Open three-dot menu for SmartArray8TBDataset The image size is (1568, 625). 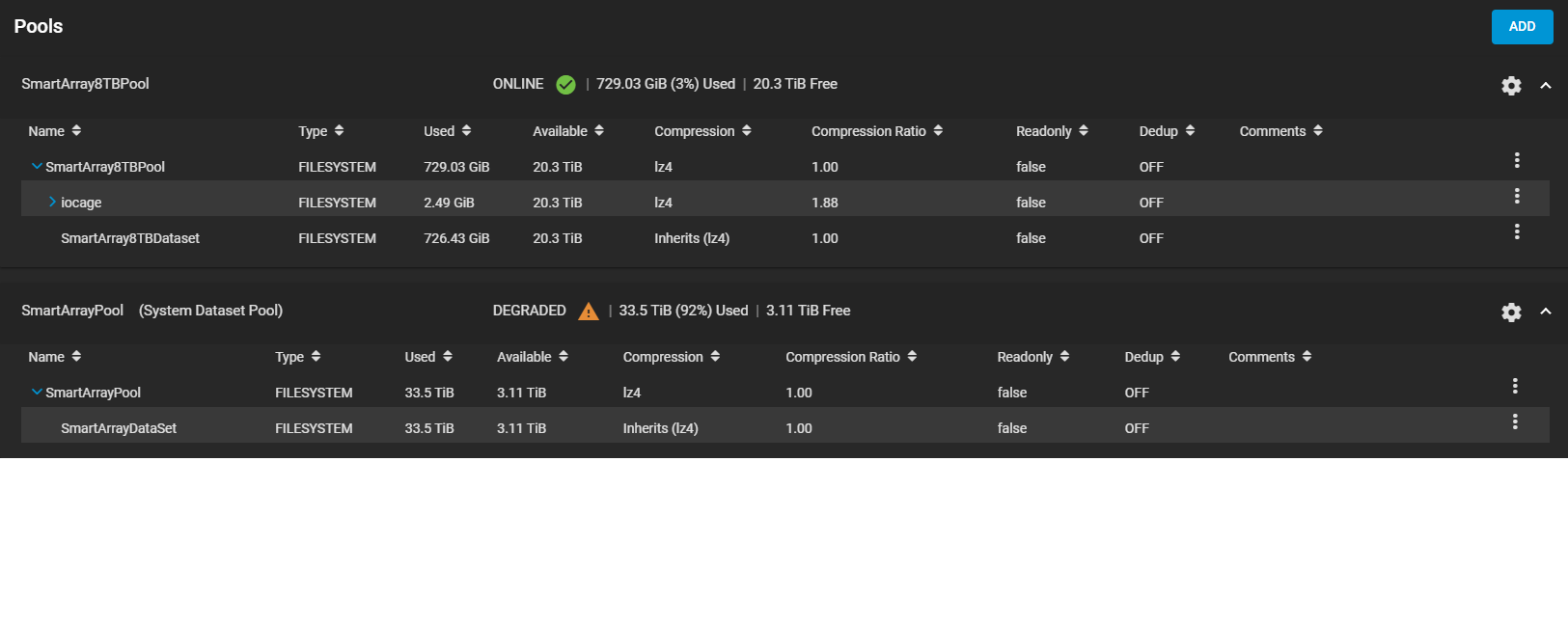(x=1517, y=231)
